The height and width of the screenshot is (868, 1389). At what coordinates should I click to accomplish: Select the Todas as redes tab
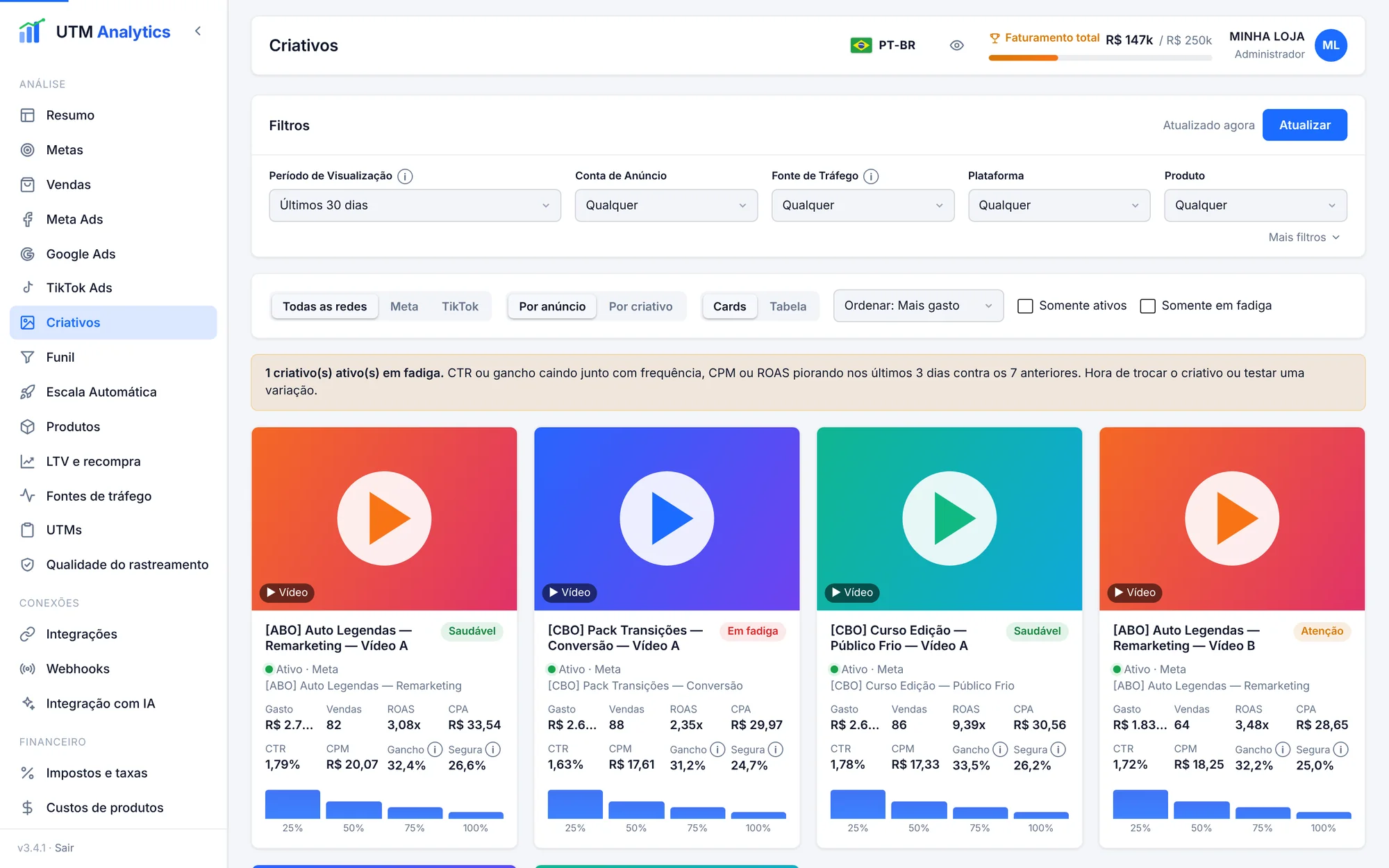click(x=324, y=306)
